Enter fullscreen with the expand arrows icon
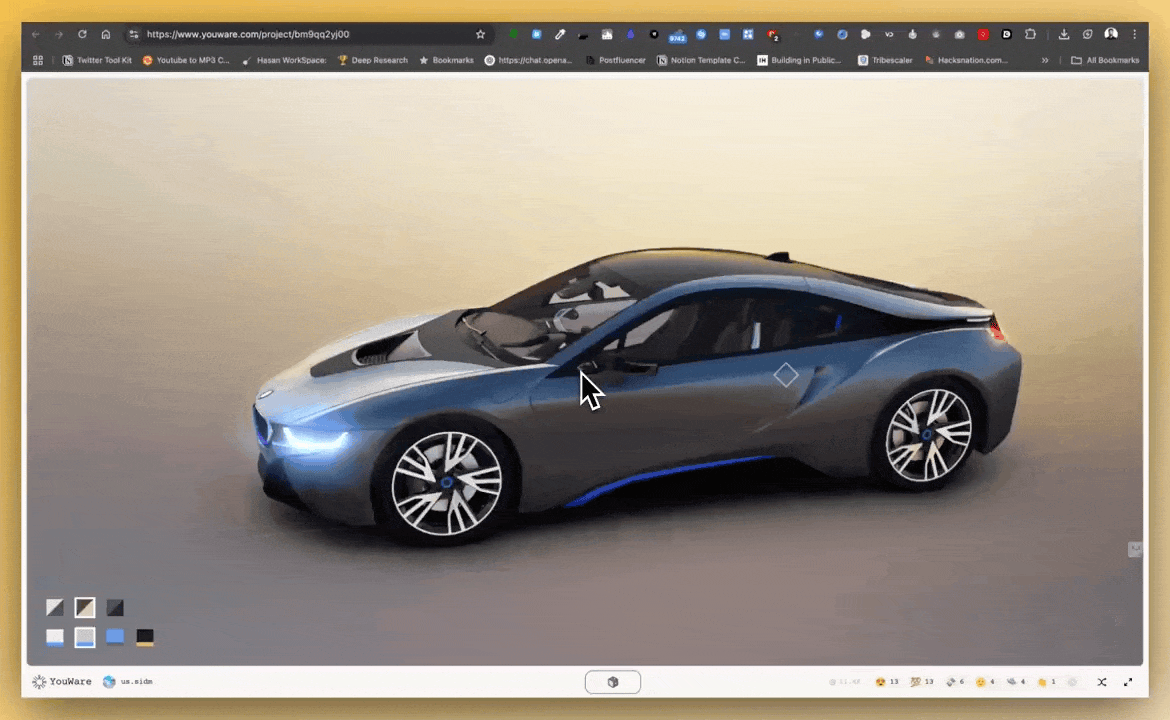1170x720 pixels. pyautogui.click(x=1128, y=682)
